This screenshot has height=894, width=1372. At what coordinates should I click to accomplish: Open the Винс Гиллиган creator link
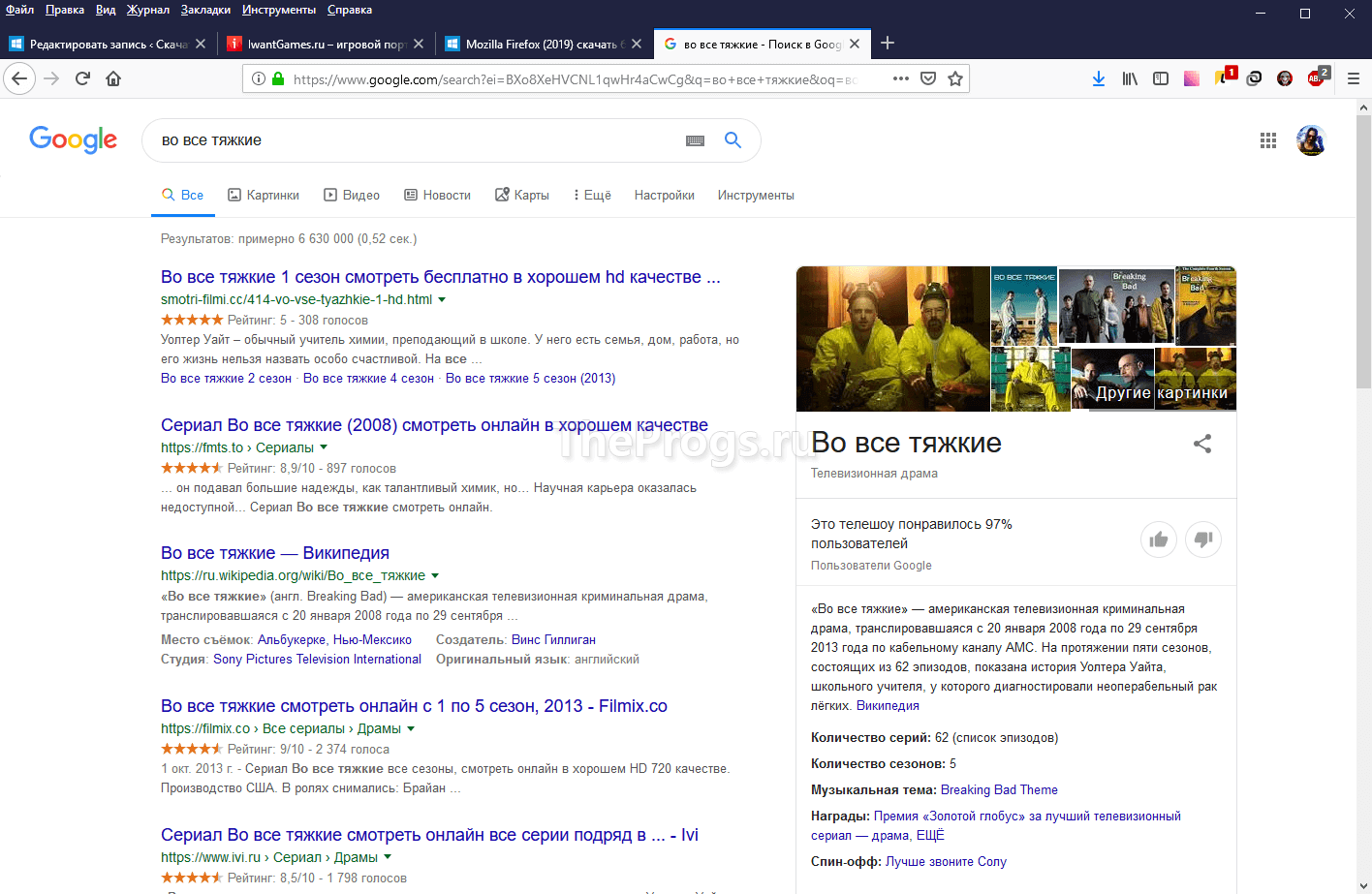click(x=553, y=640)
